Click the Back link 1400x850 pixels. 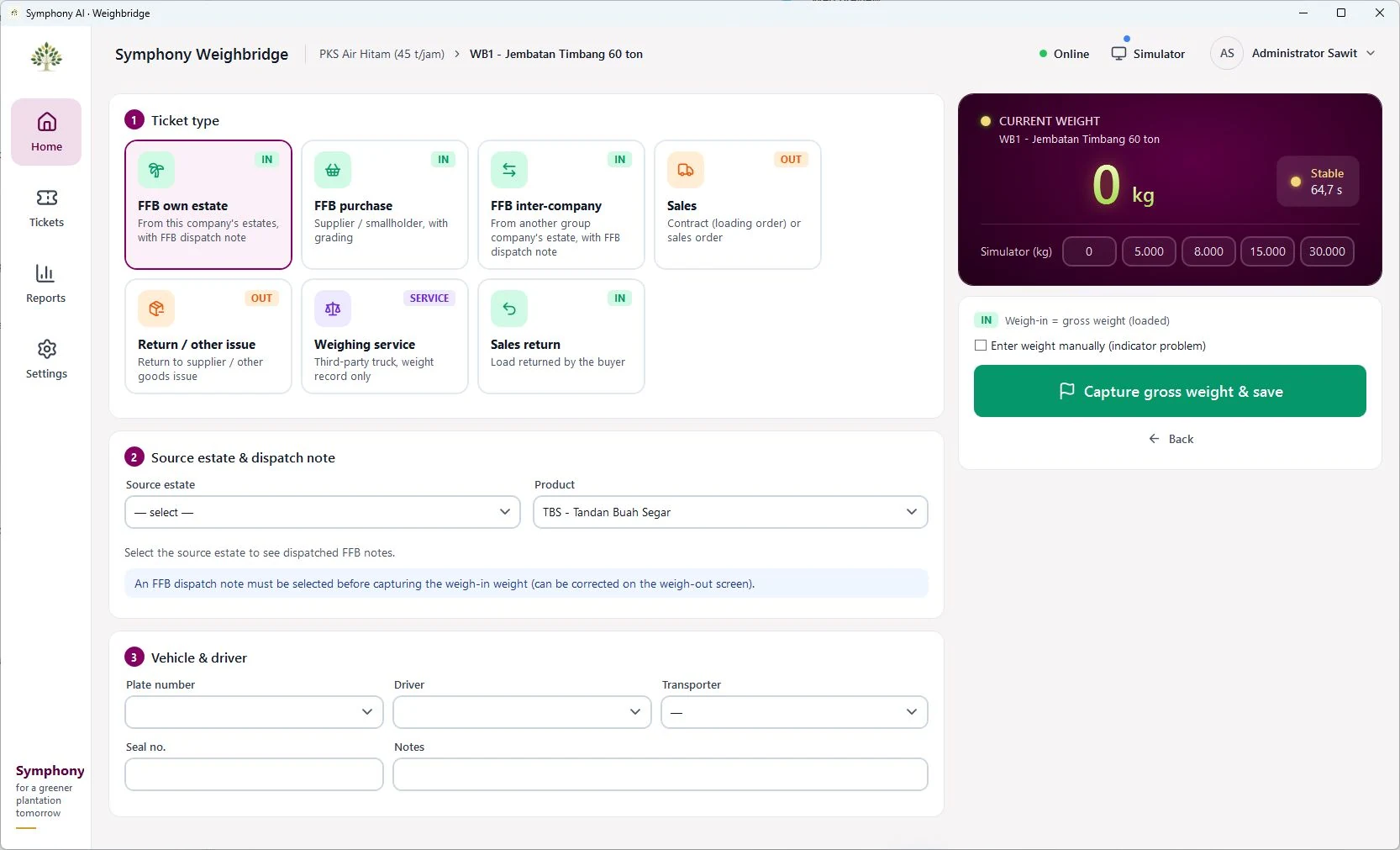(x=1171, y=439)
